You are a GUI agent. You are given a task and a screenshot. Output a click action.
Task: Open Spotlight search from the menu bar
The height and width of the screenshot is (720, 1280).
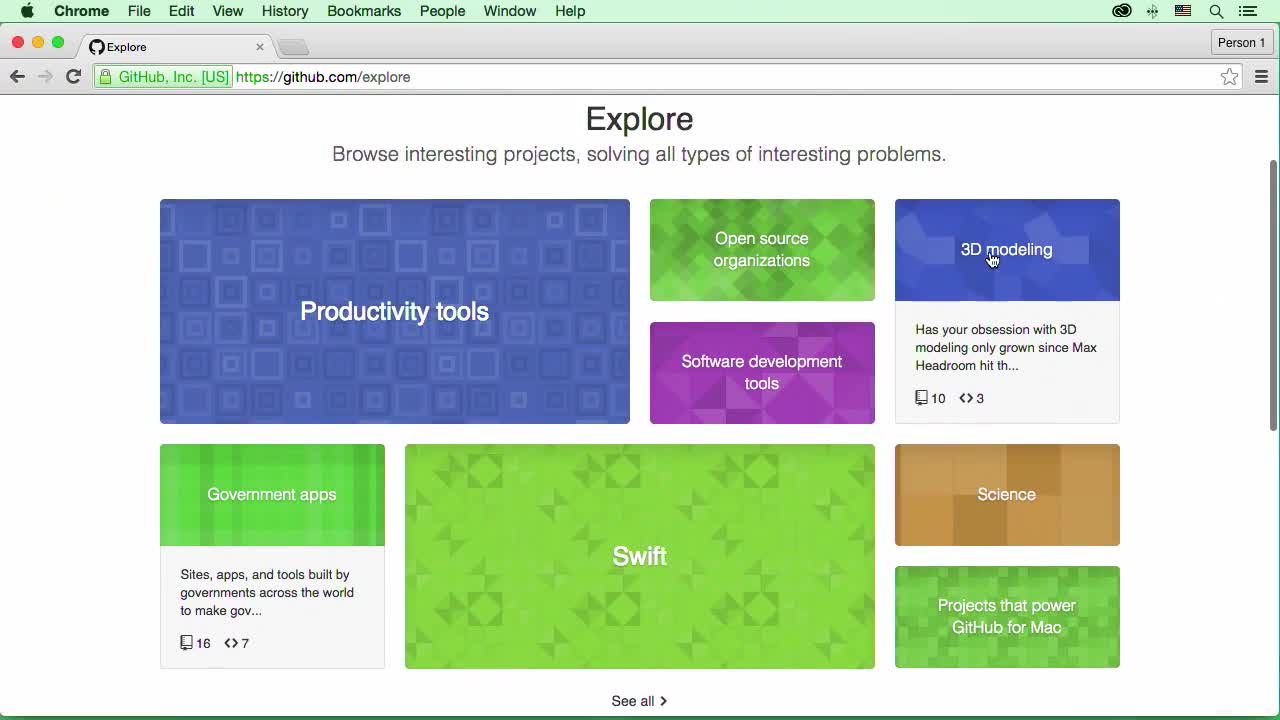1216,11
